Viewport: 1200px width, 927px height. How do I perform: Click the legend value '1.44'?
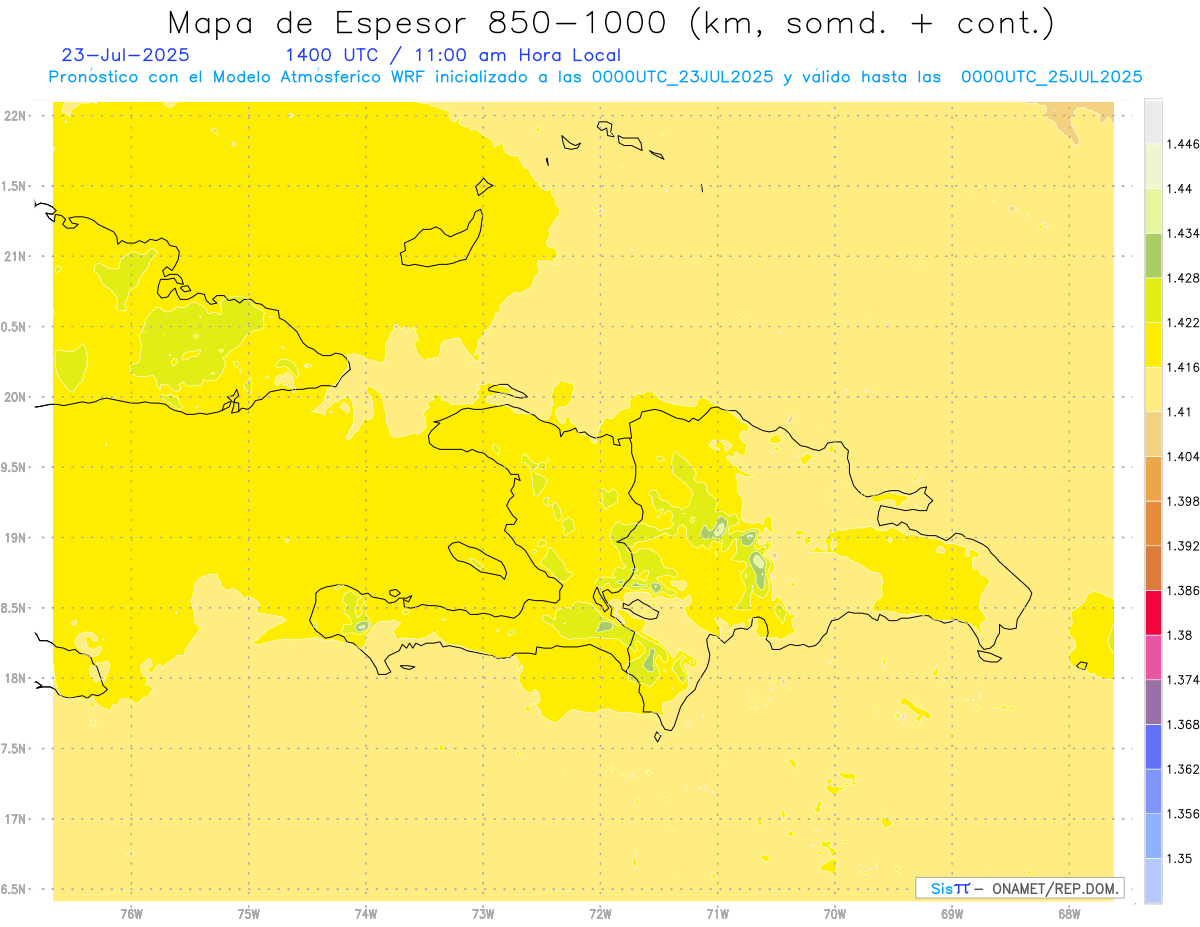point(1181,189)
